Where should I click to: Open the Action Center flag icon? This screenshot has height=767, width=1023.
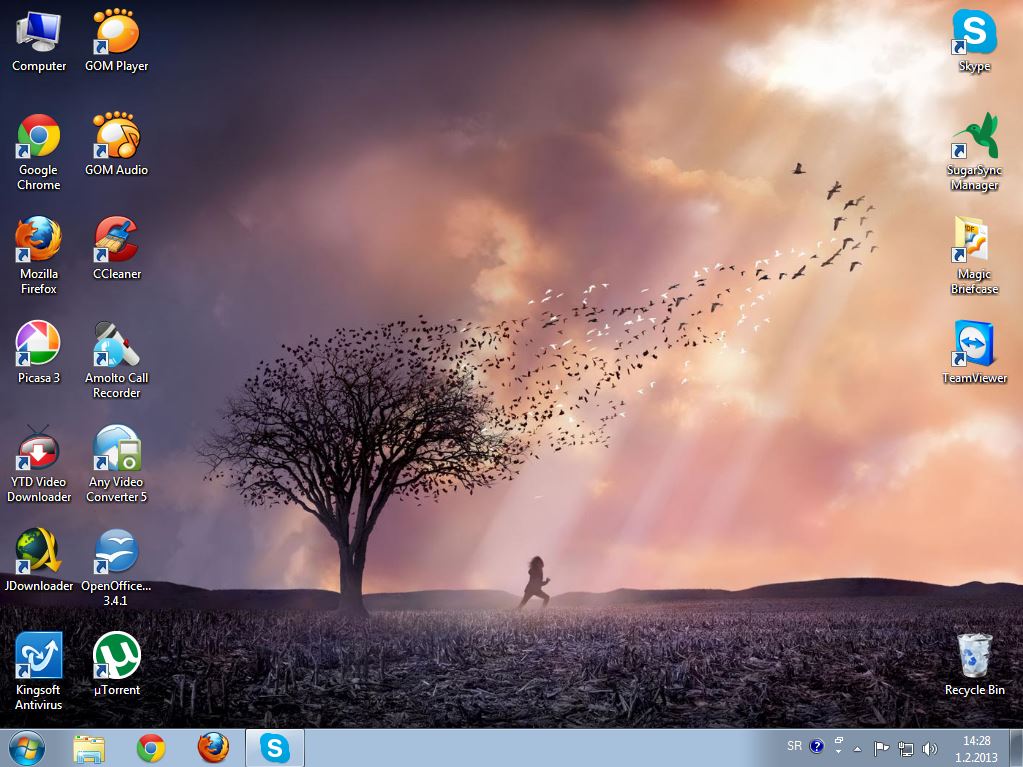pos(881,749)
